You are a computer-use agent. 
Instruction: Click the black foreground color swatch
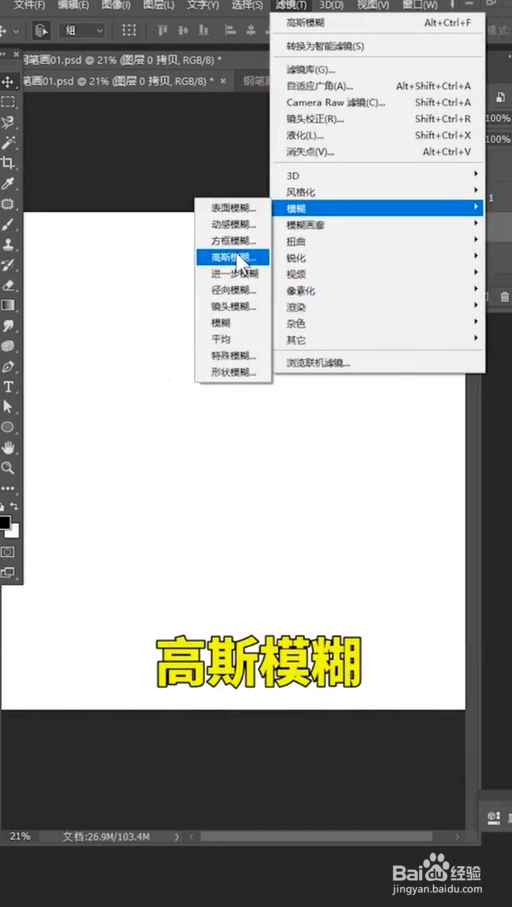4,522
